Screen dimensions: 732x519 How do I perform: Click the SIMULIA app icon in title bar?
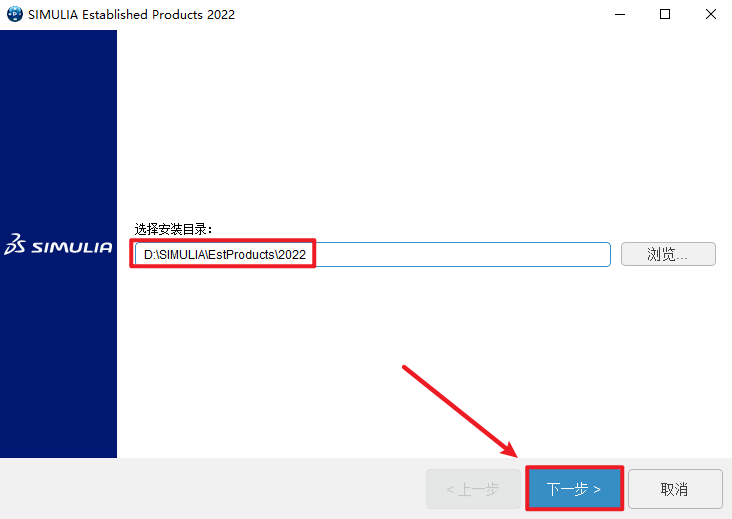click(x=14, y=14)
